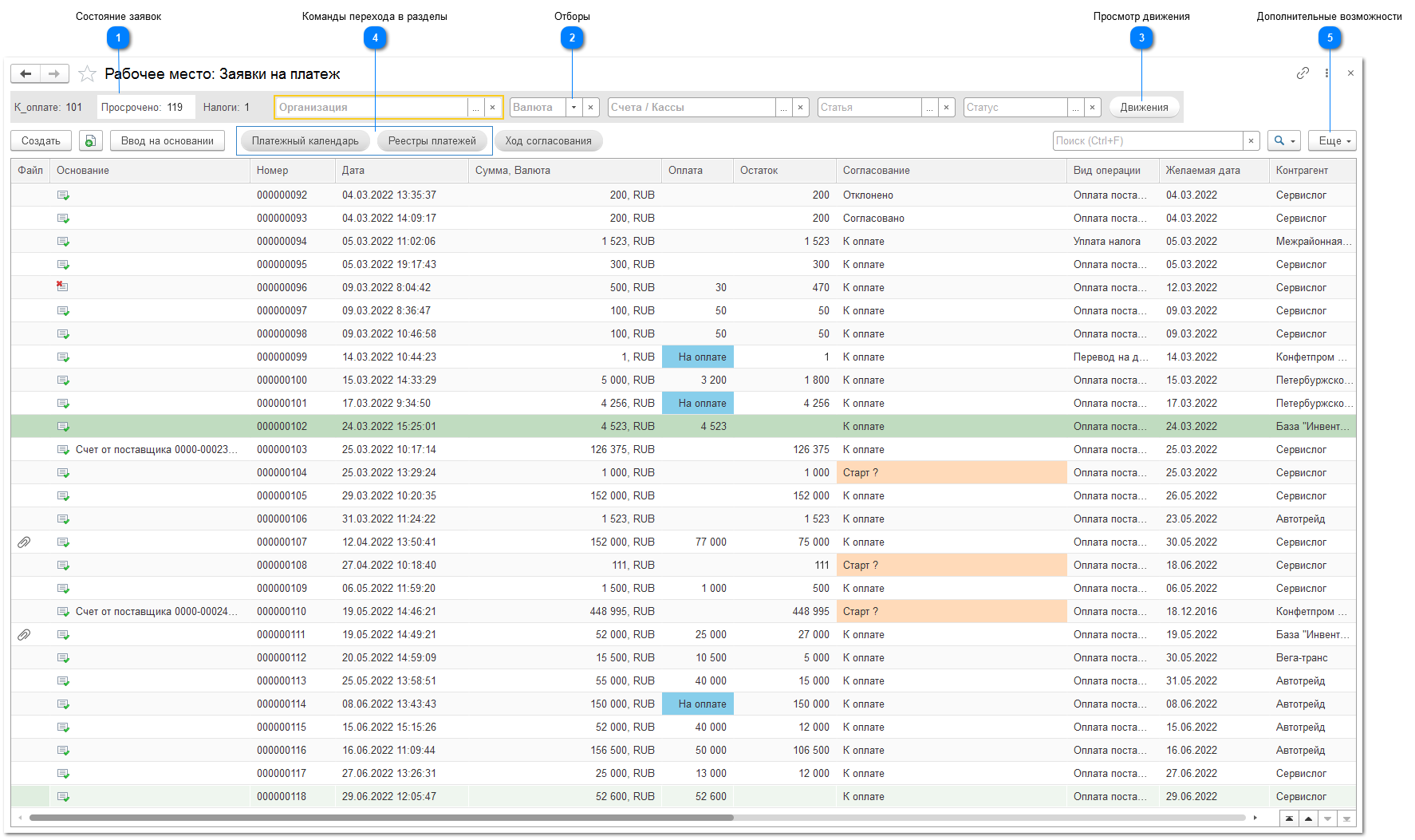Image resolution: width=1415 pixels, height=840 pixels.
Task: Copy link via the chain icon
Action: [x=1303, y=73]
